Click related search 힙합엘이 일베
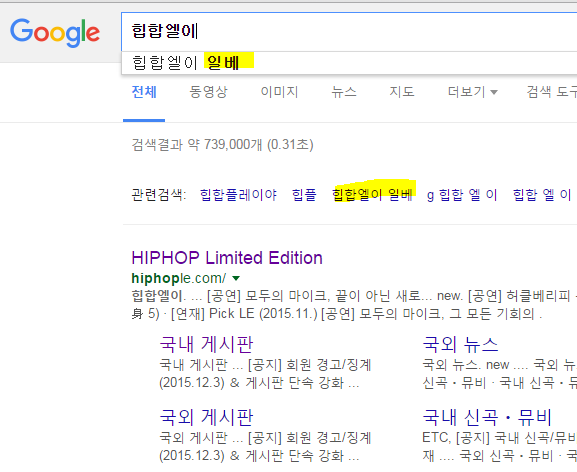The height and width of the screenshot is (472, 577). click(372, 195)
